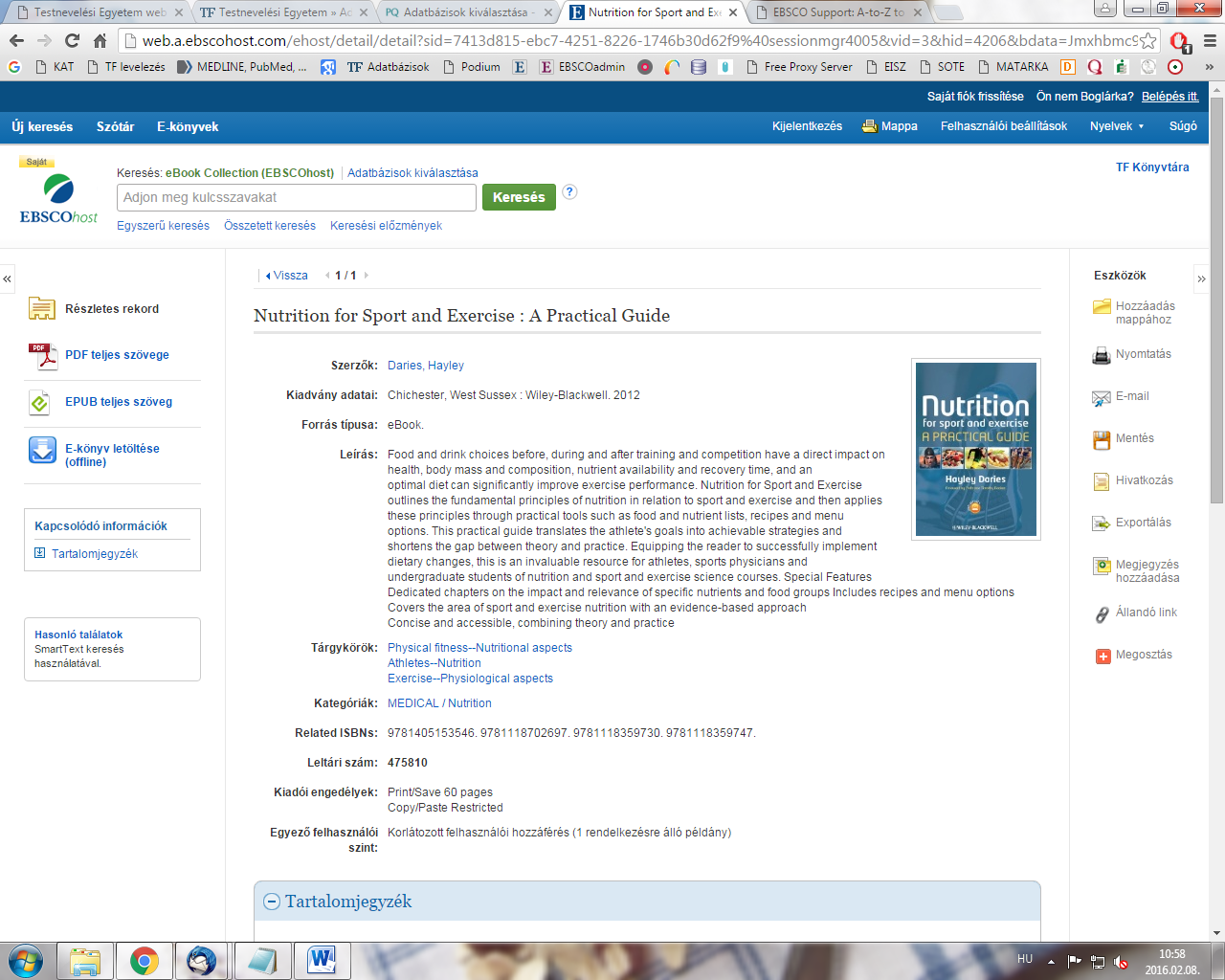
Task: Open Thunderbird from the Windows taskbar
Action: point(202,961)
